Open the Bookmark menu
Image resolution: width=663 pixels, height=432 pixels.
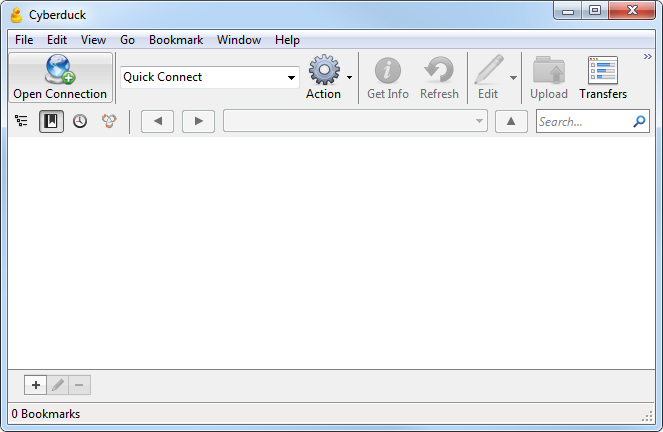tap(176, 40)
